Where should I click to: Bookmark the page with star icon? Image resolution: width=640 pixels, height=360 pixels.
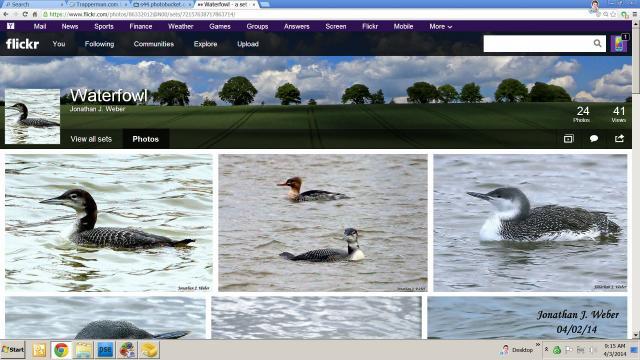pyautogui.click(x=613, y=14)
